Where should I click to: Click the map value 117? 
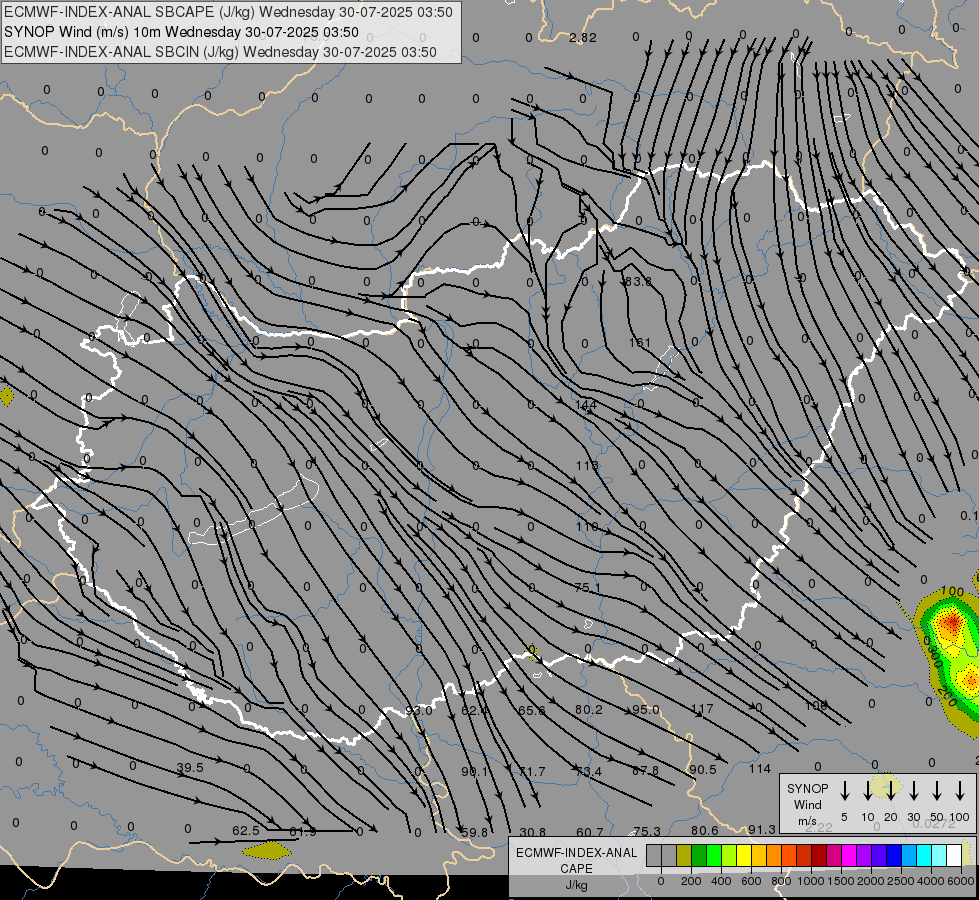(702, 709)
